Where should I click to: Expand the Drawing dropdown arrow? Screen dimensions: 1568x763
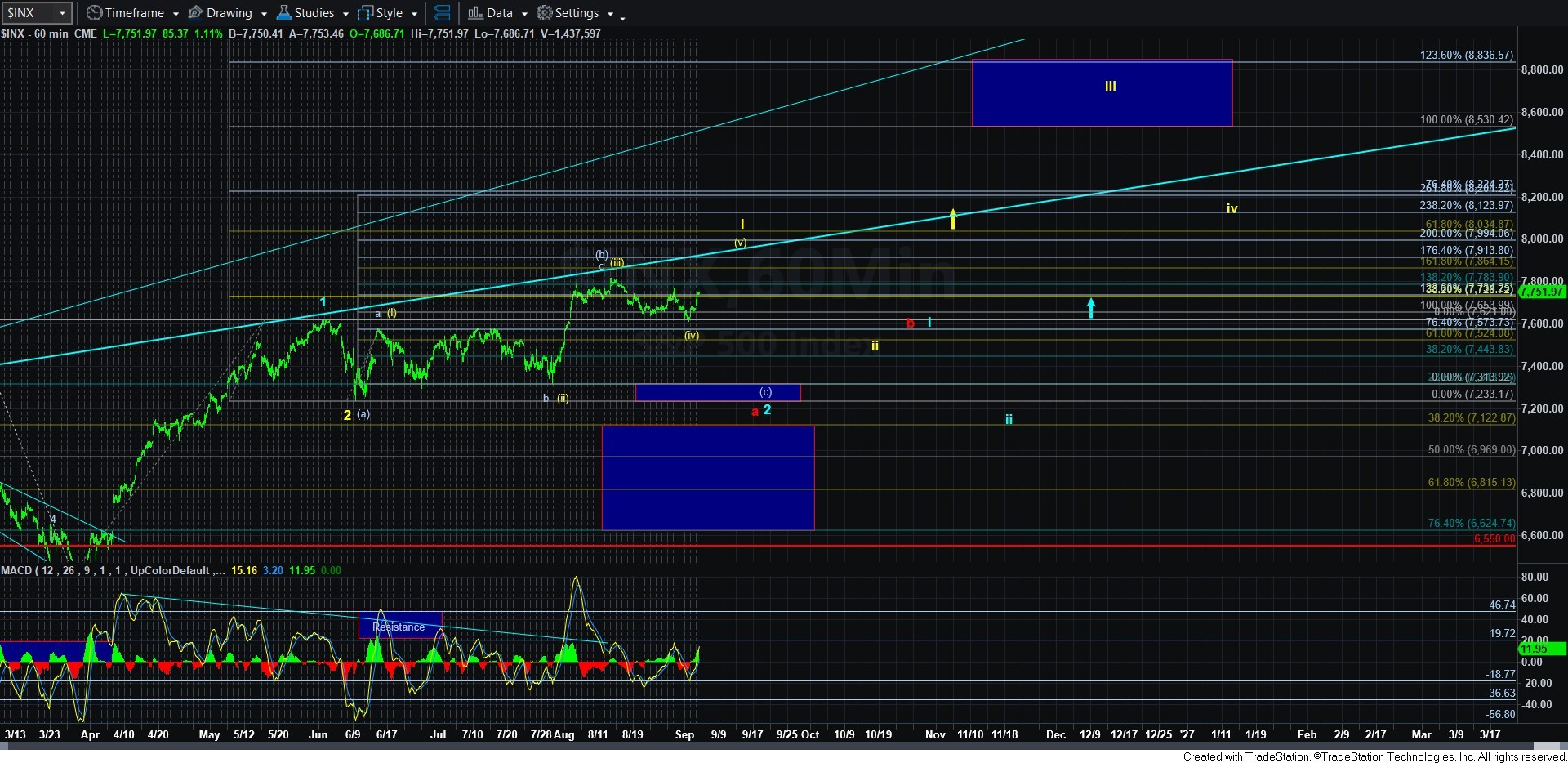tap(264, 14)
